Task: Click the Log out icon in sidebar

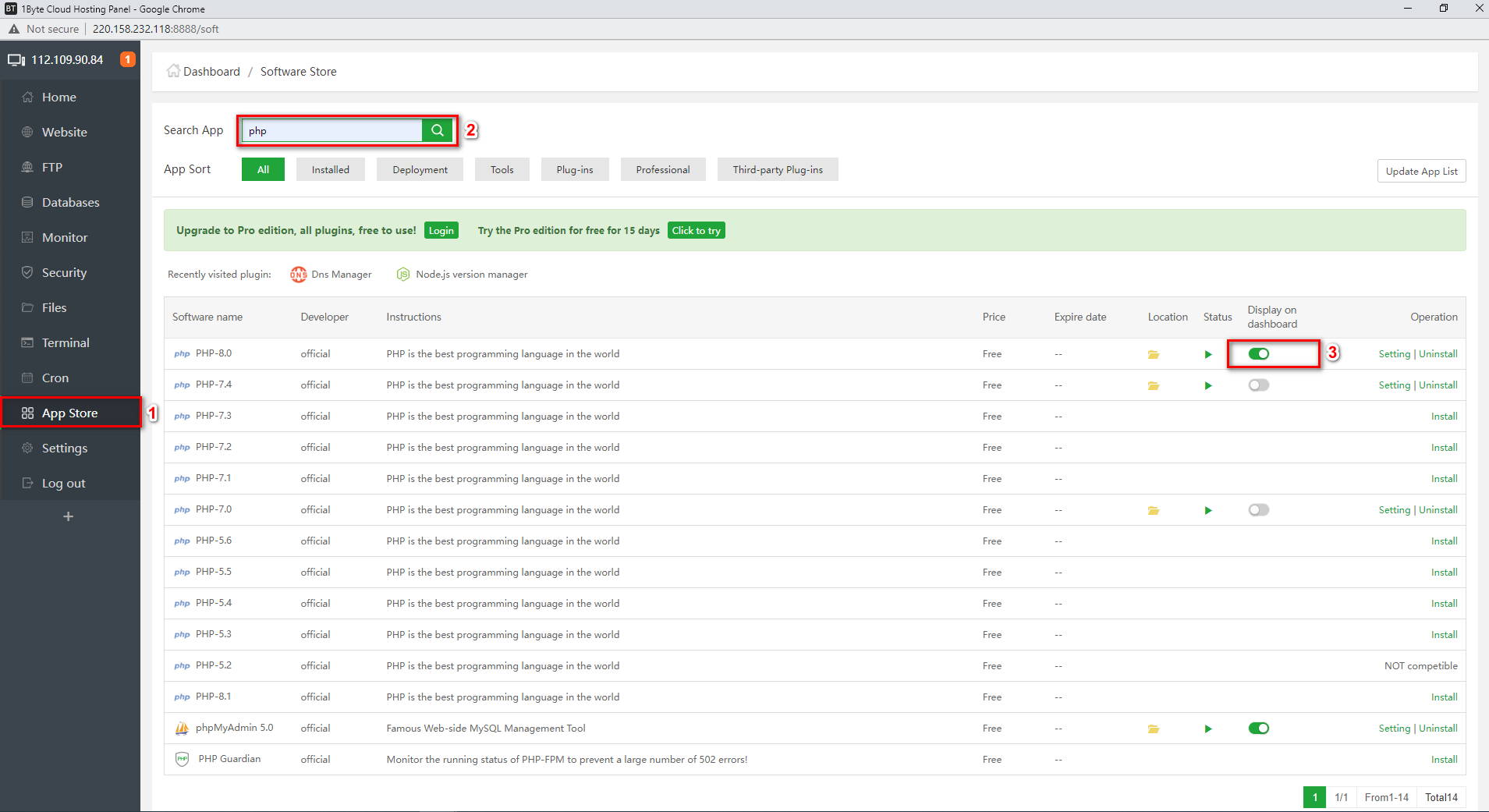Action: [27, 484]
